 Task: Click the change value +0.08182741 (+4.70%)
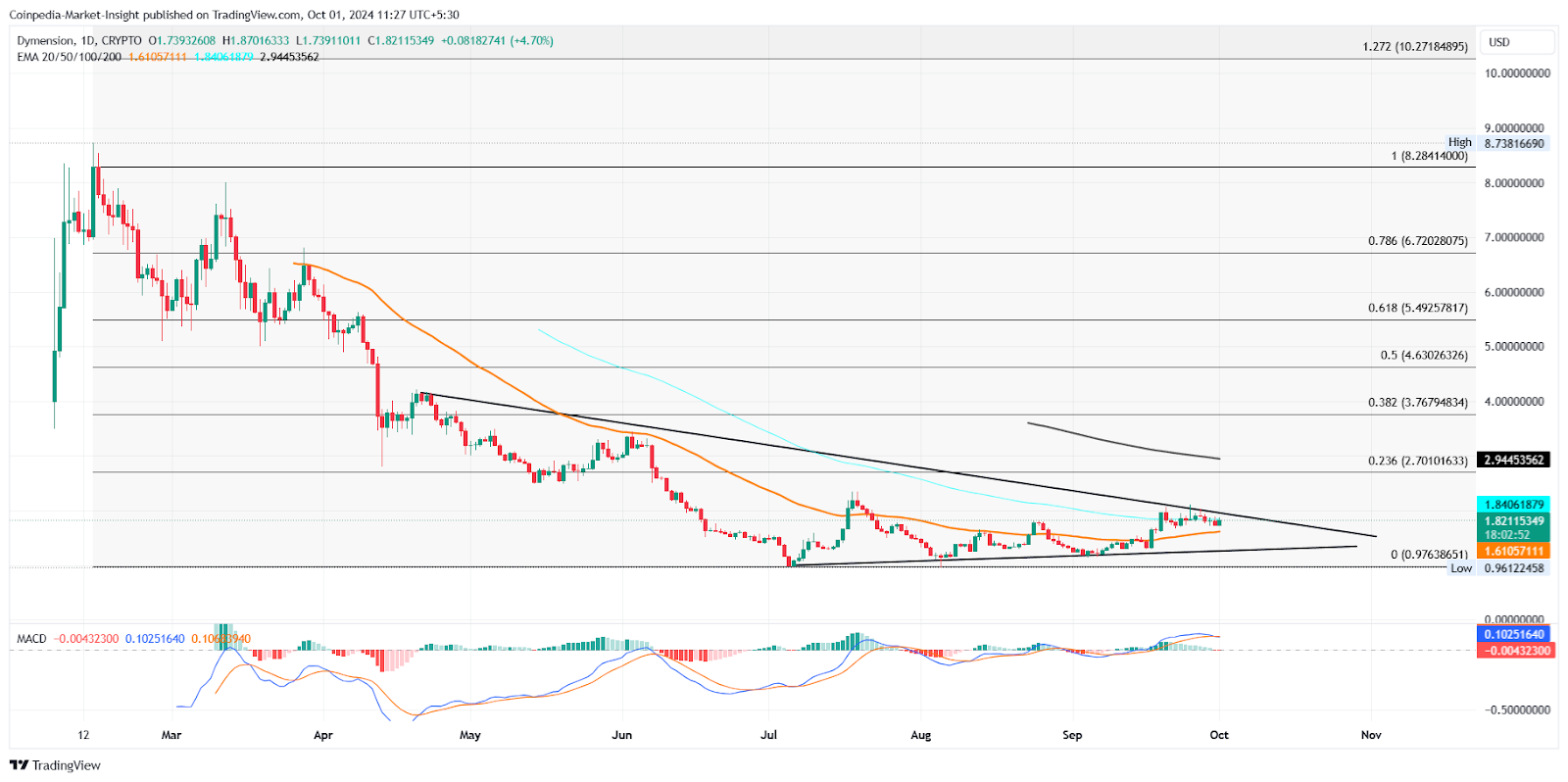tap(497, 41)
